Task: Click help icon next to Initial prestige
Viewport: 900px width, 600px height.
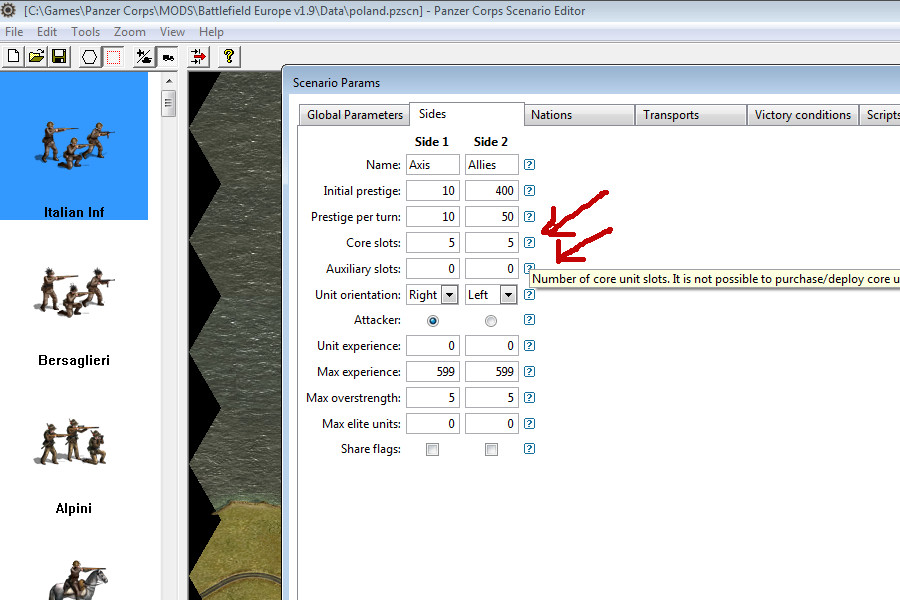Action: 529,191
